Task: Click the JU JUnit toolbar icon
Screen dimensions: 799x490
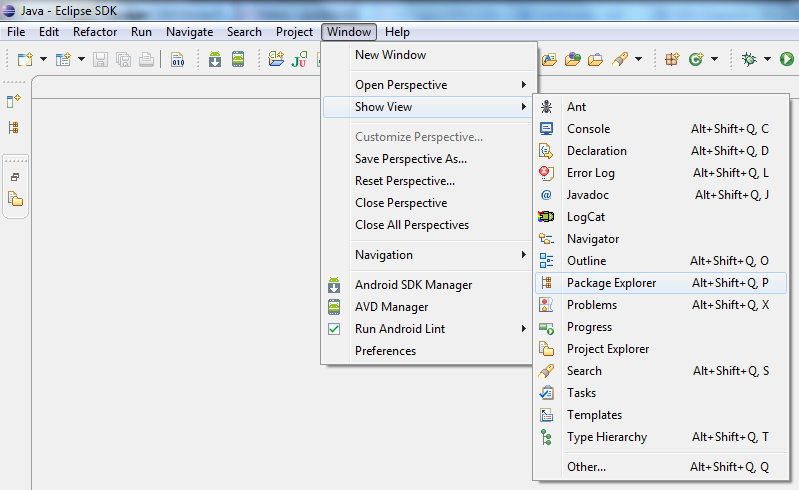Action: tap(300, 59)
